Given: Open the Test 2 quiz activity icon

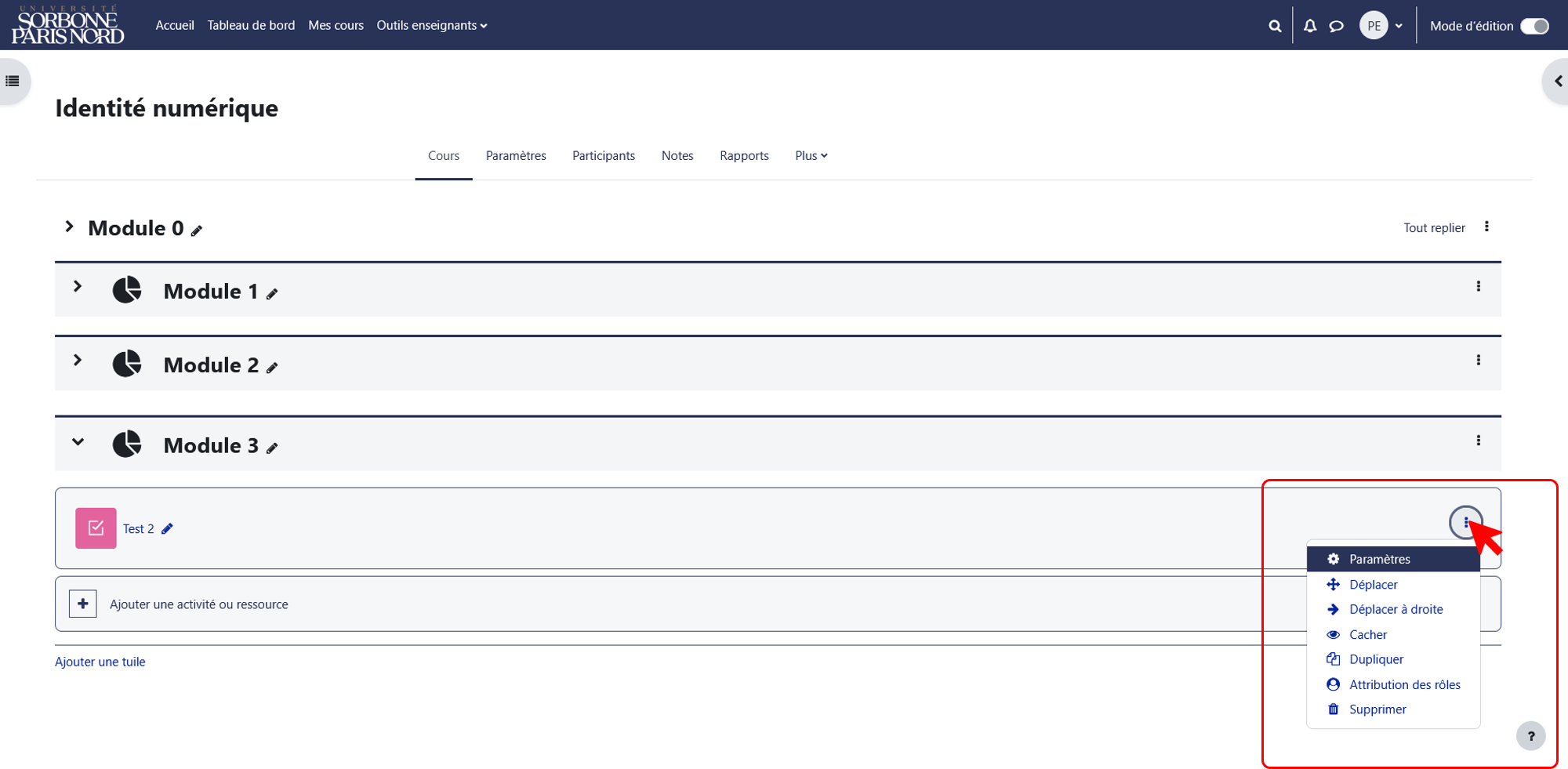Looking at the screenshot, I should point(96,528).
